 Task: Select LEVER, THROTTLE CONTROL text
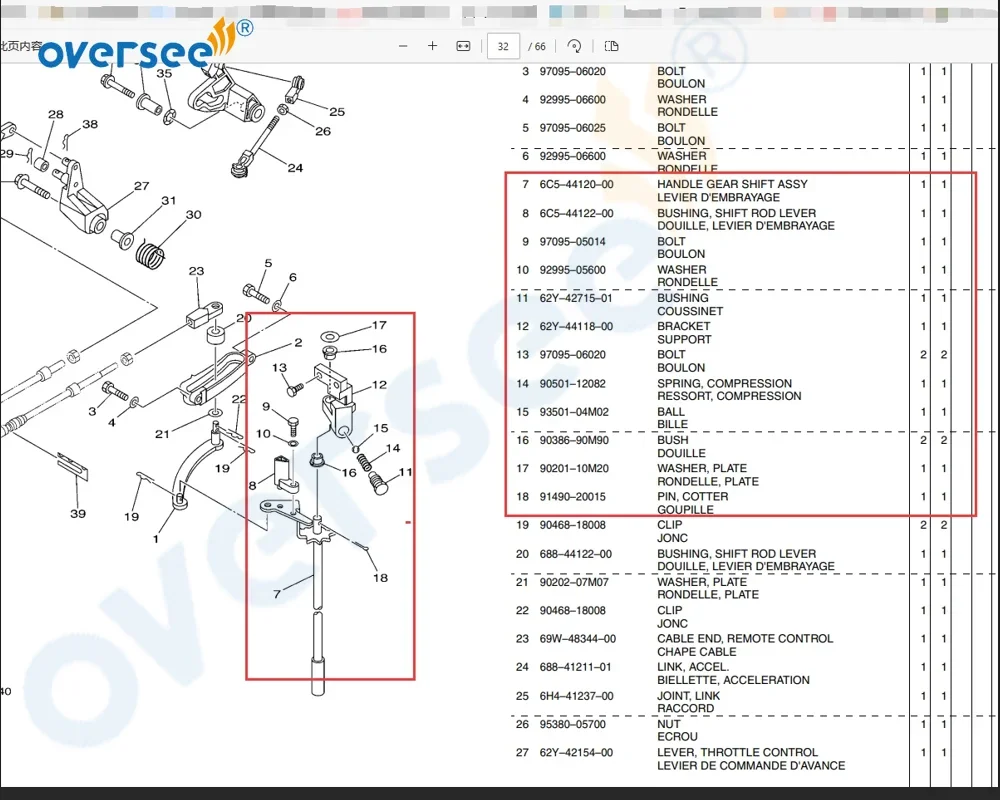tap(737, 753)
